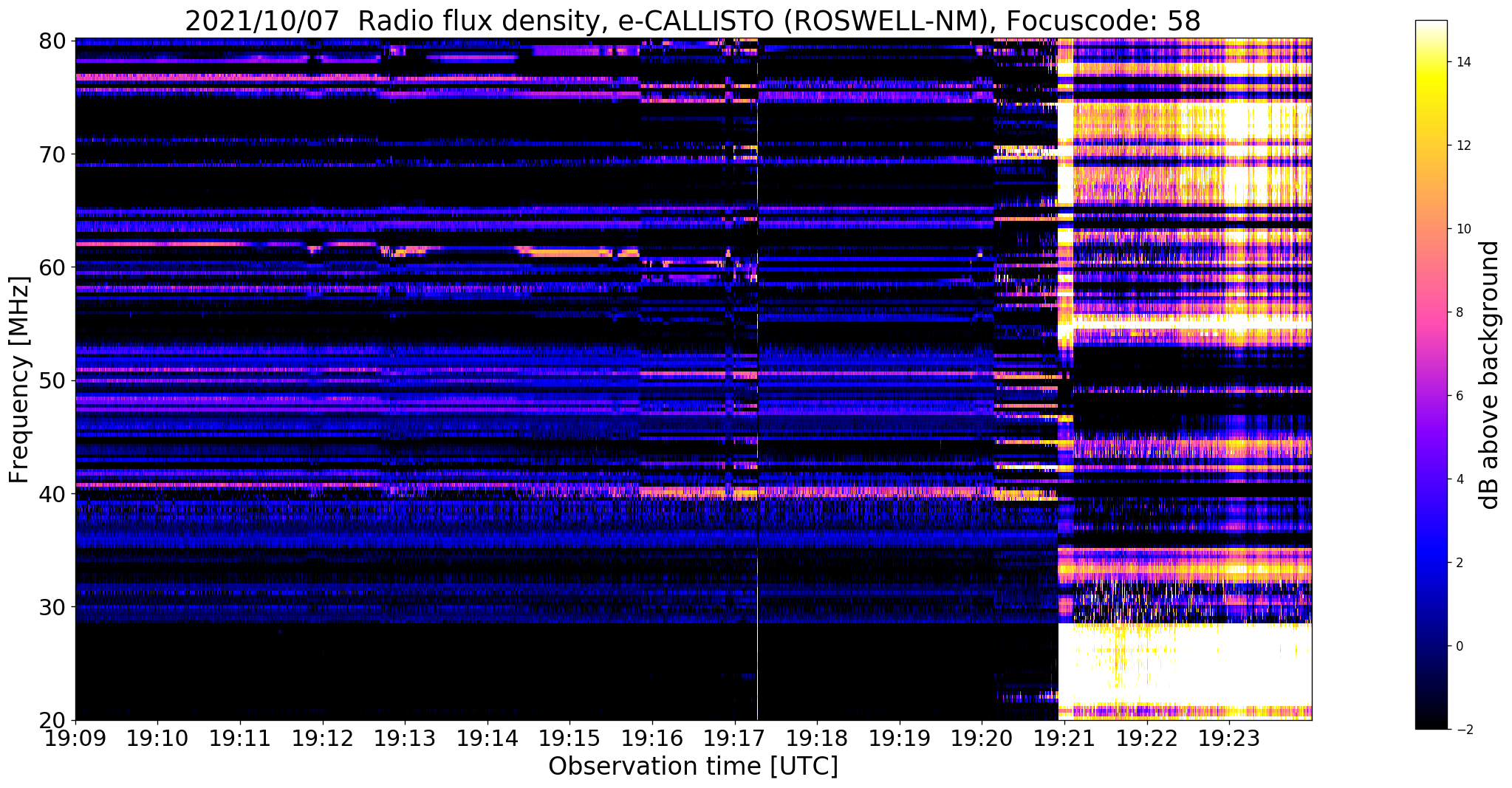Click the colorbar tick label 4
Viewport: 1512px width, 788px height.
1459,479
